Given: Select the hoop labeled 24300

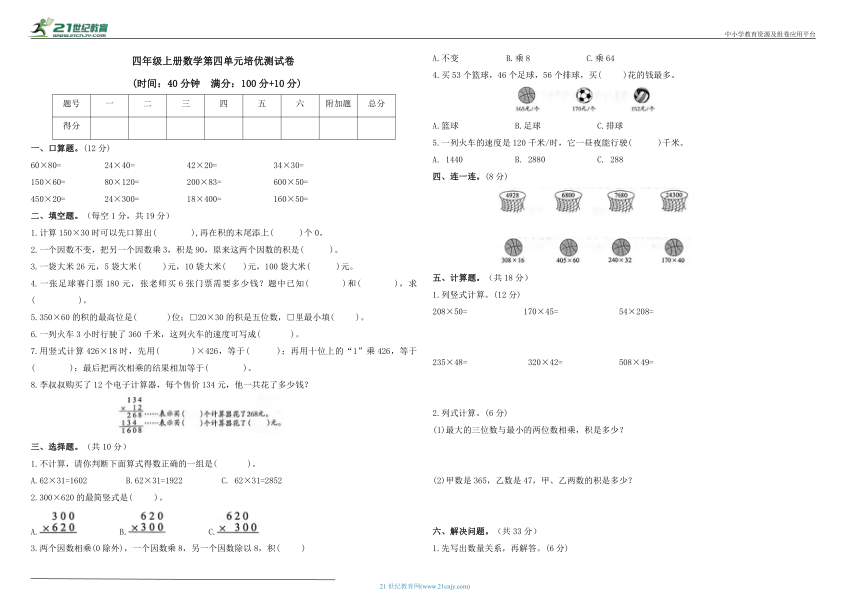Looking at the screenshot, I should [674, 201].
